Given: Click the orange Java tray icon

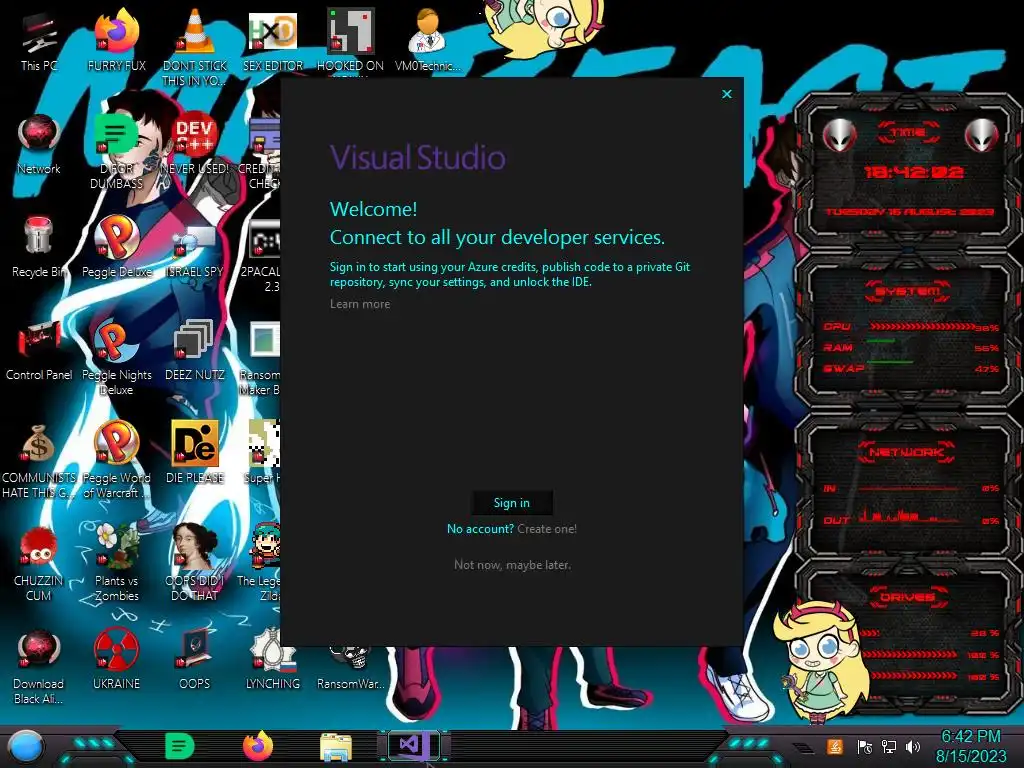Looking at the screenshot, I should pyautogui.click(x=835, y=746).
